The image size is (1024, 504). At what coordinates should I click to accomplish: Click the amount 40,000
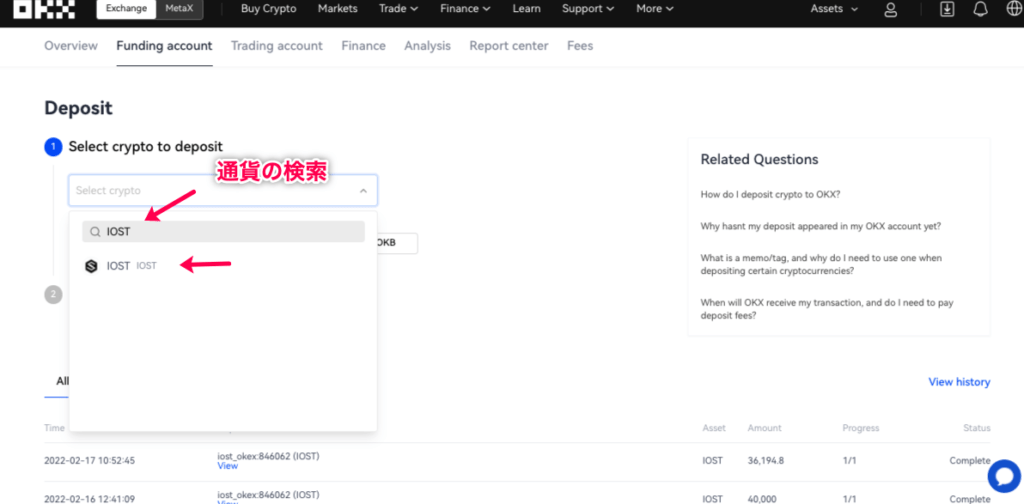pos(762,499)
